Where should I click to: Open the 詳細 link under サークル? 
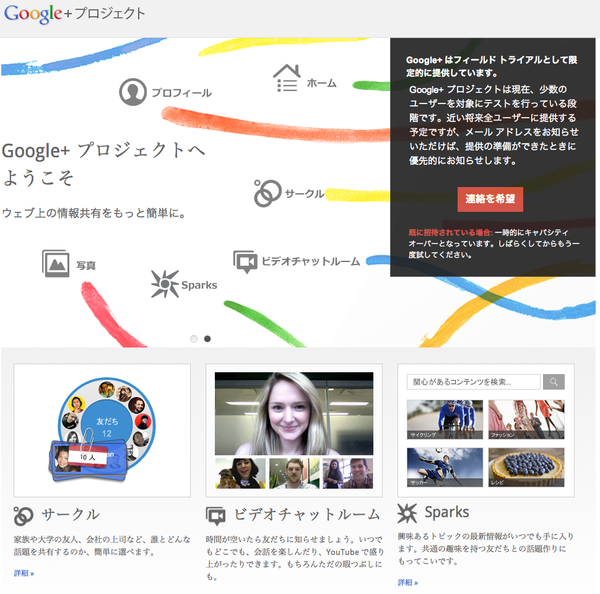pyautogui.click(x=24, y=573)
